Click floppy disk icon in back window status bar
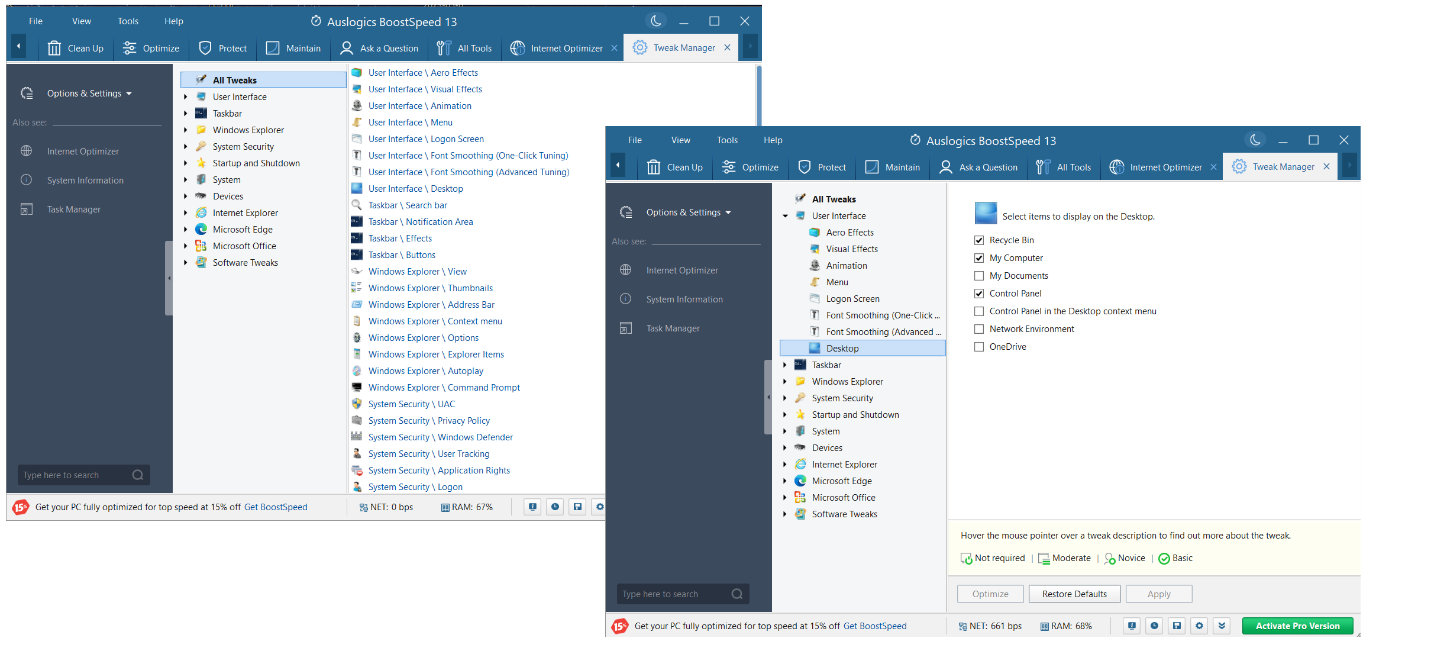1431x667 pixels. (578, 507)
